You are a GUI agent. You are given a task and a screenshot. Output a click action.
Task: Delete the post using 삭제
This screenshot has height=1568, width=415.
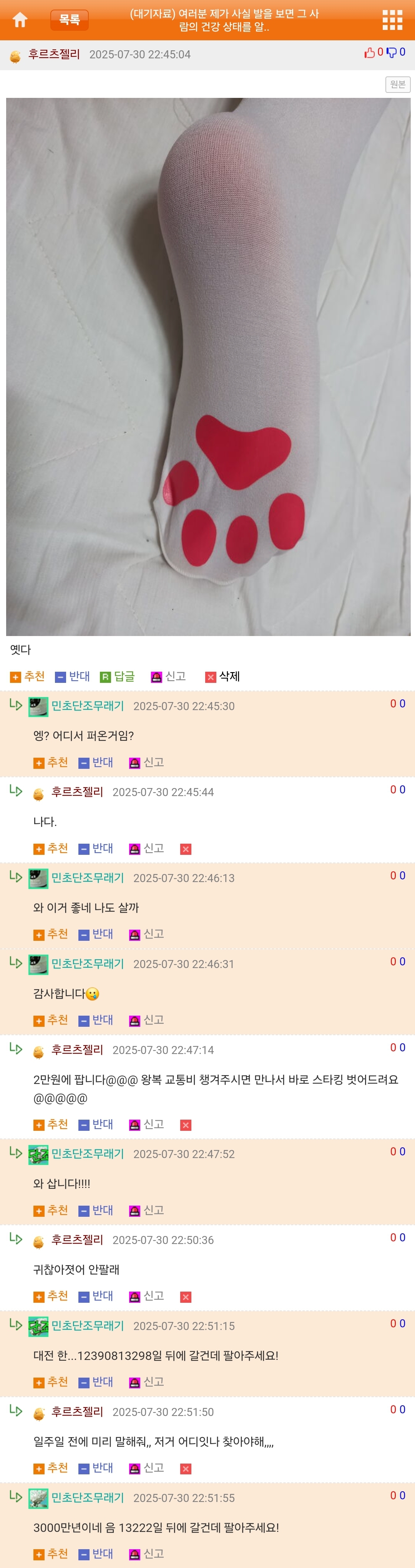tap(222, 676)
